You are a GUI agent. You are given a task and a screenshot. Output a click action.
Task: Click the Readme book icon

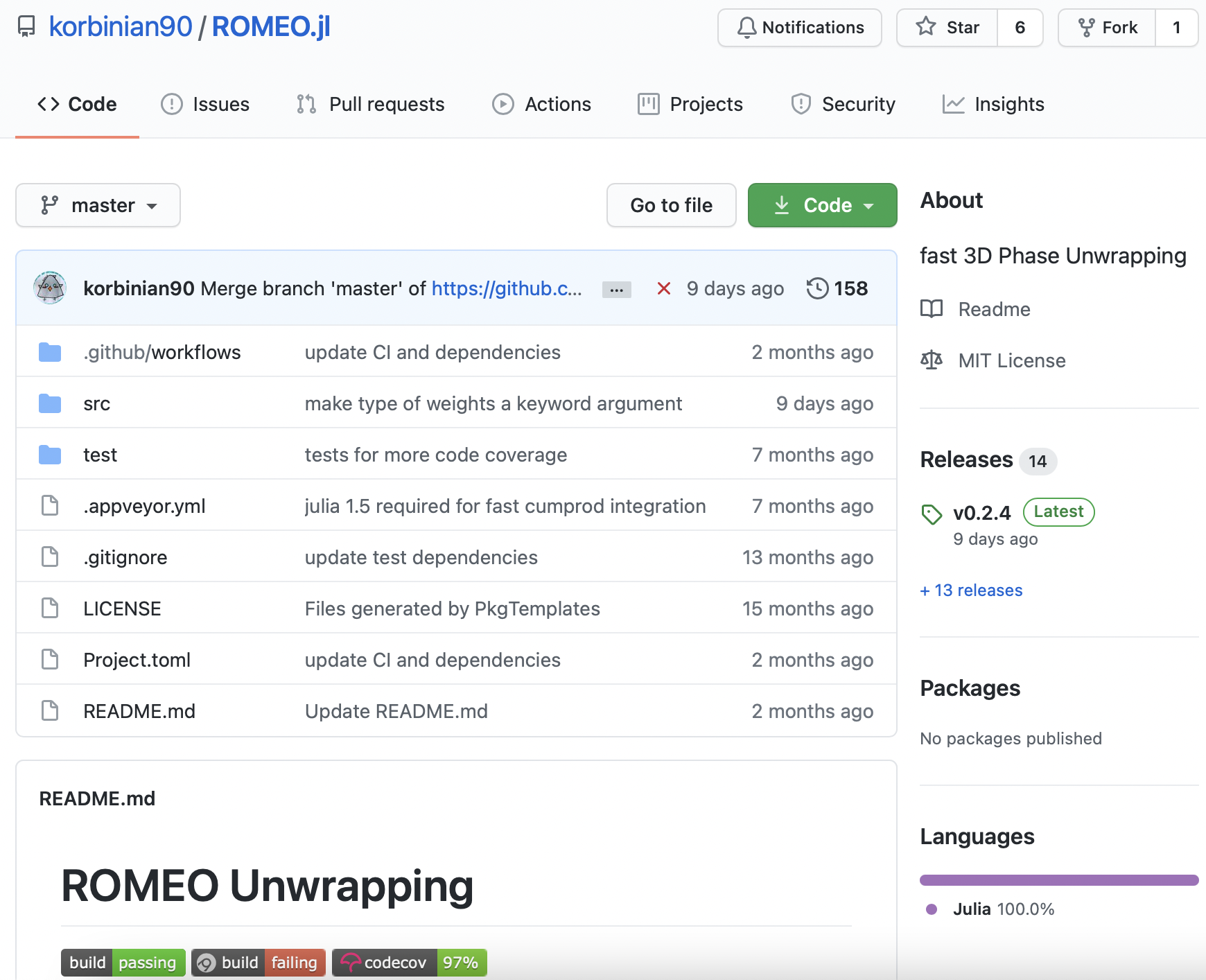tap(932, 309)
